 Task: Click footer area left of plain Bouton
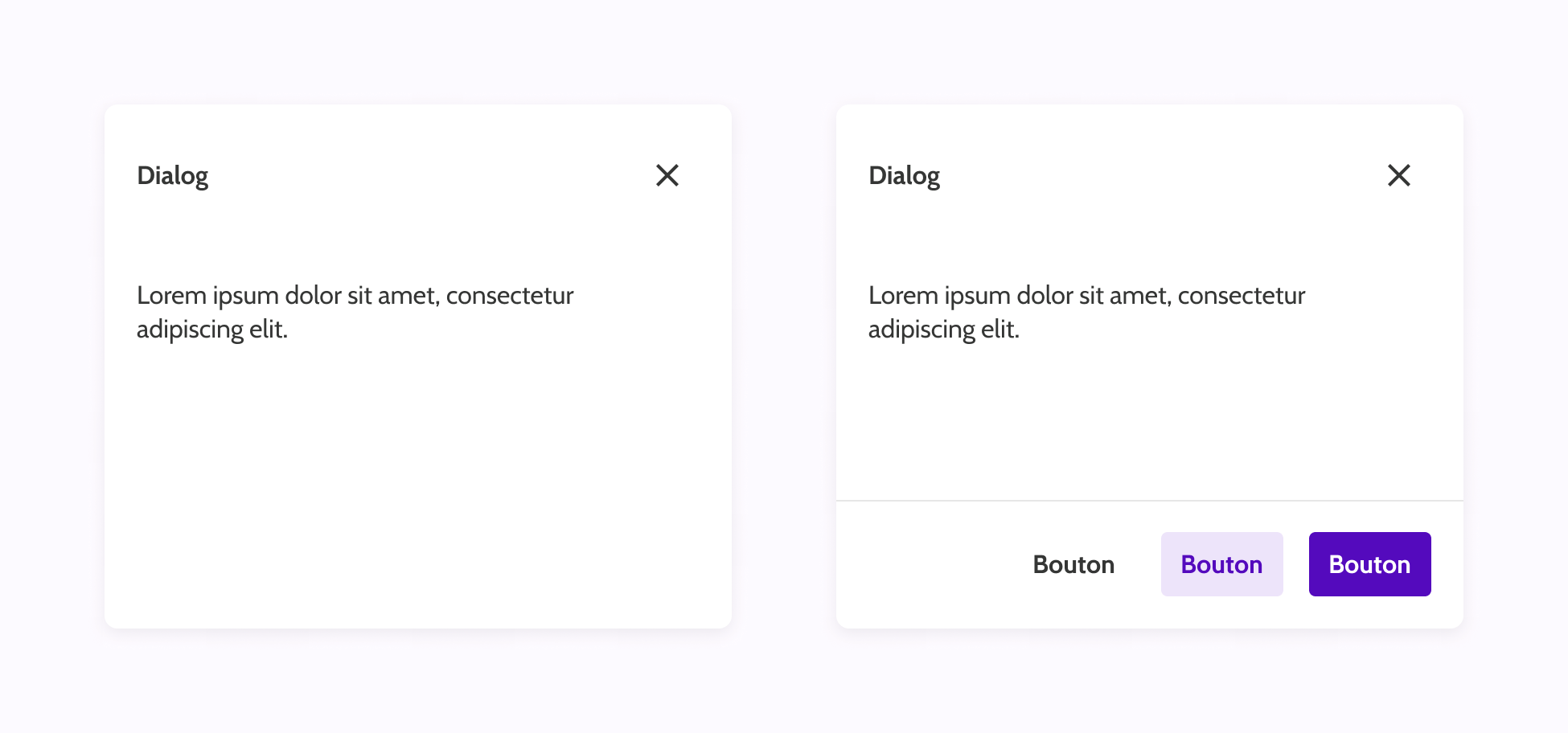click(925, 564)
